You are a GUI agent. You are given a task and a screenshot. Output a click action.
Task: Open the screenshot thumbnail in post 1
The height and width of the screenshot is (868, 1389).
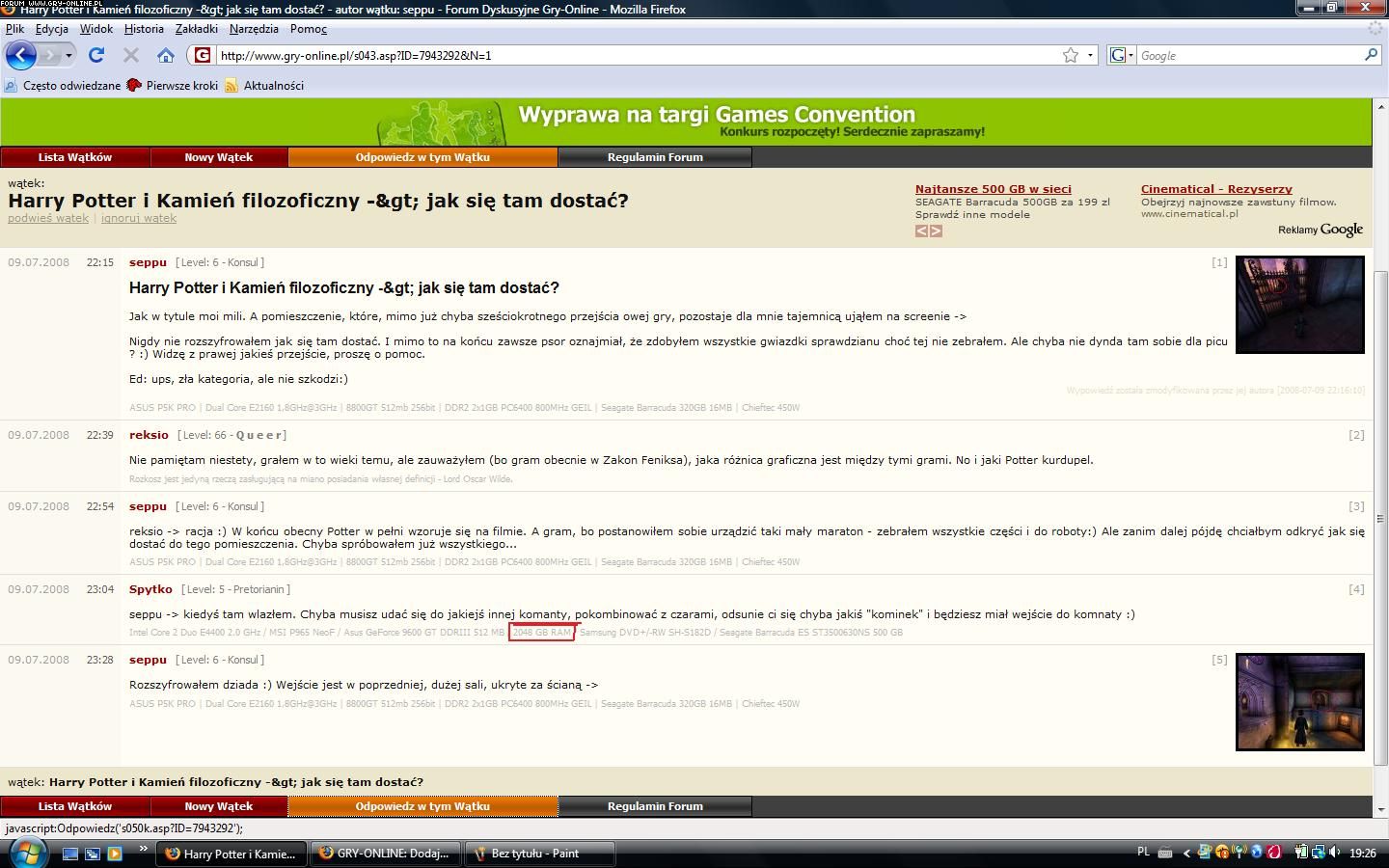[1299, 304]
